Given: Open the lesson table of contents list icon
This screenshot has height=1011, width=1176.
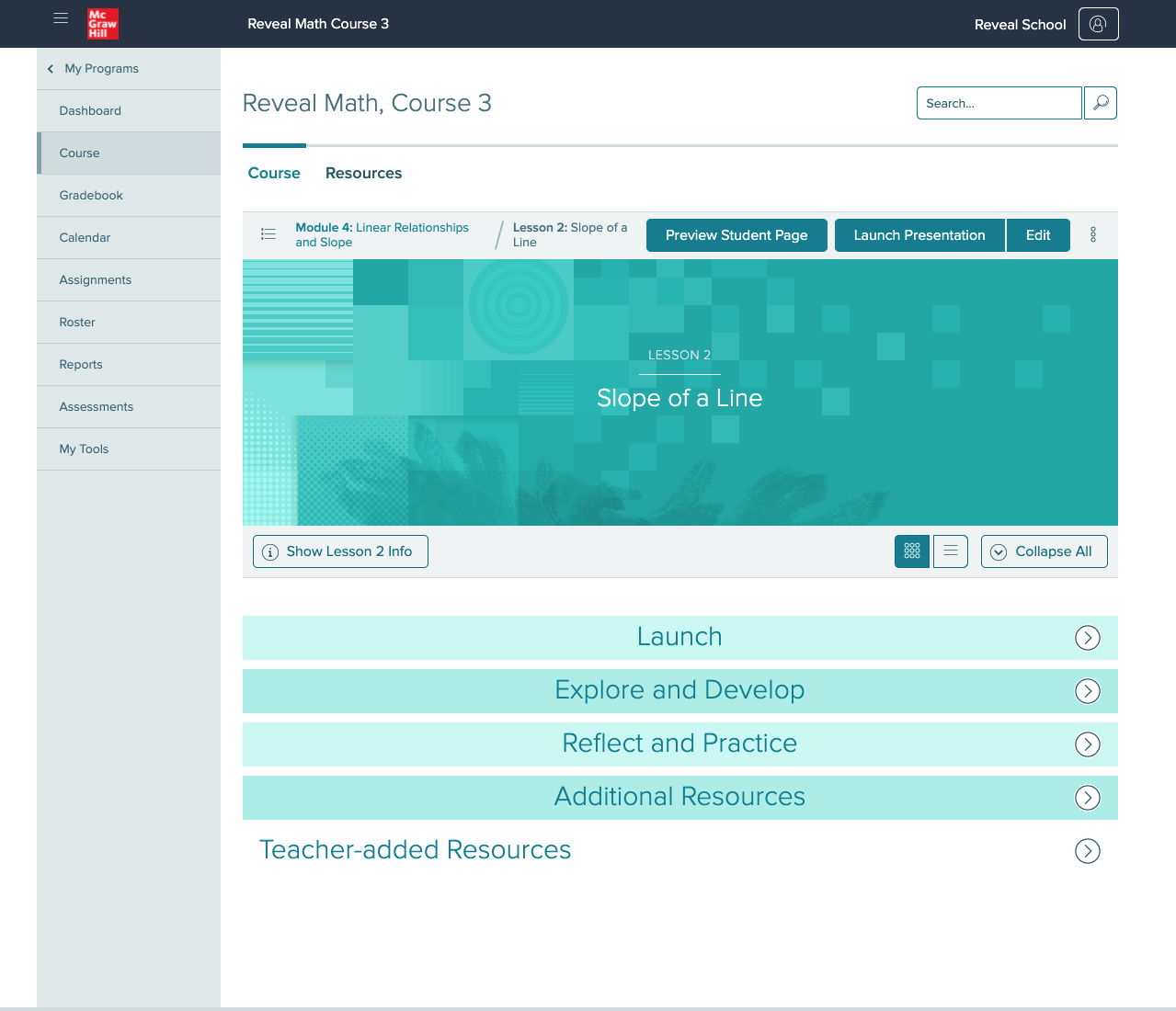Looking at the screenshot, I should click(x=268, y=234).
